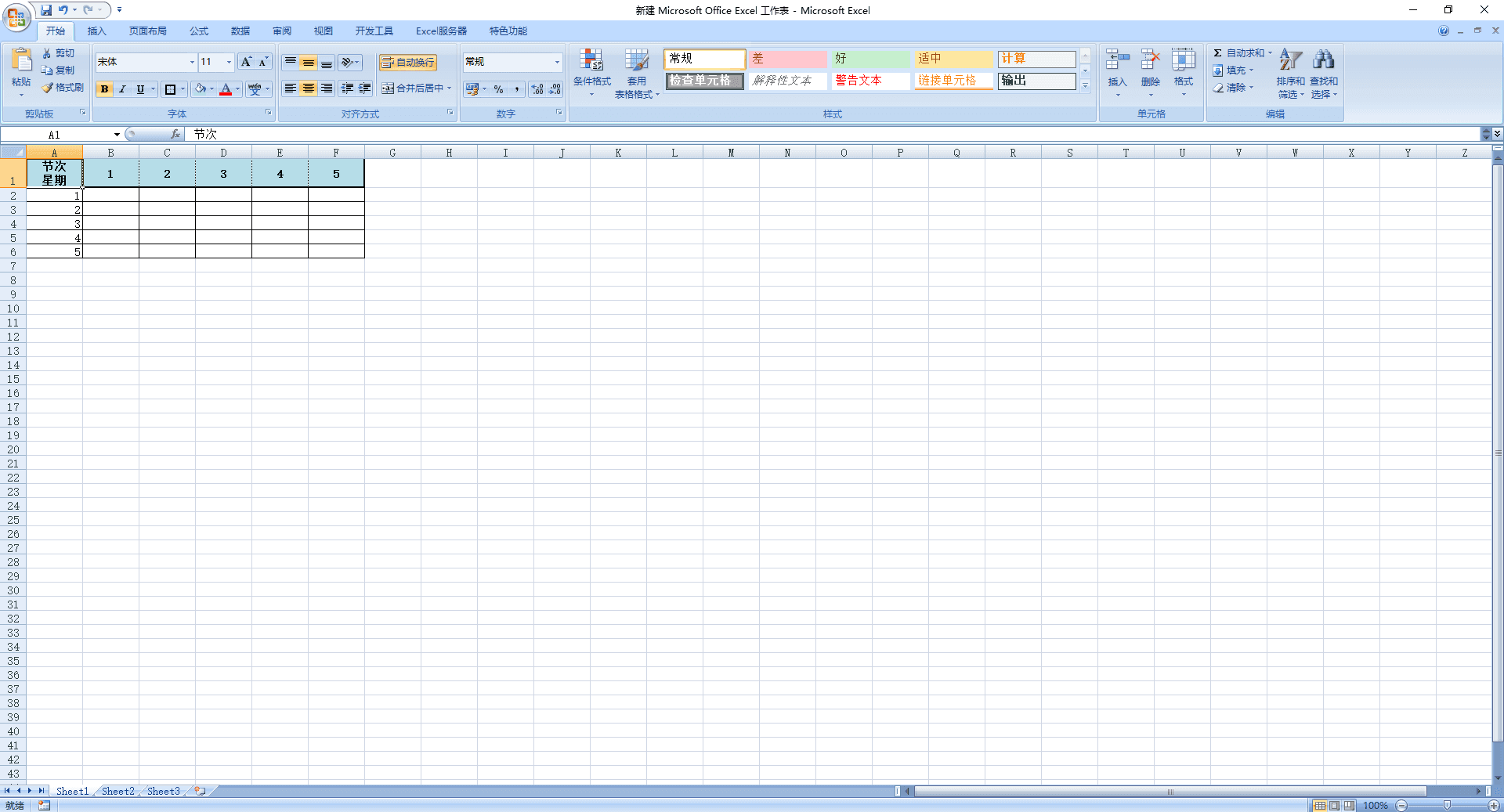Increase font size with the large A icon

click(x=246, y=62)
